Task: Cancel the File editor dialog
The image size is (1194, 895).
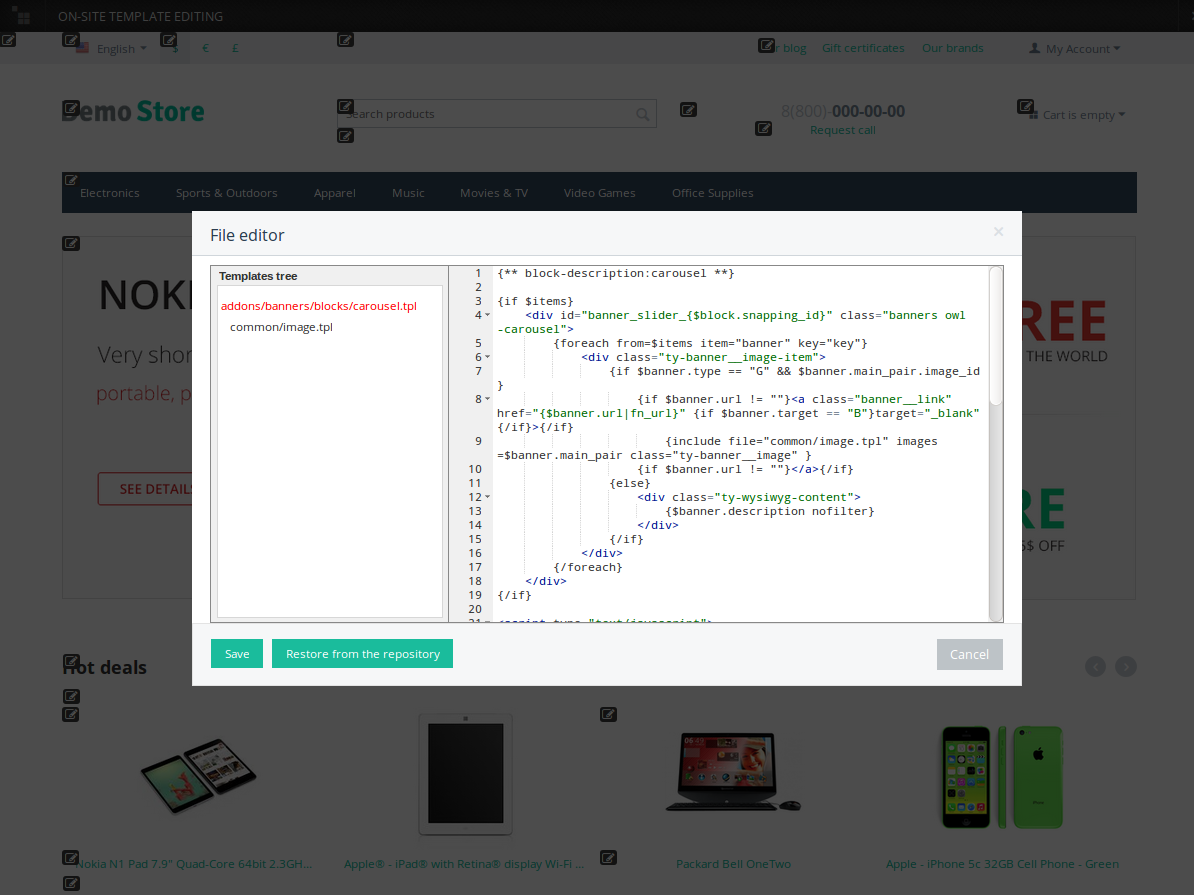Action: (x=969, y=654)
